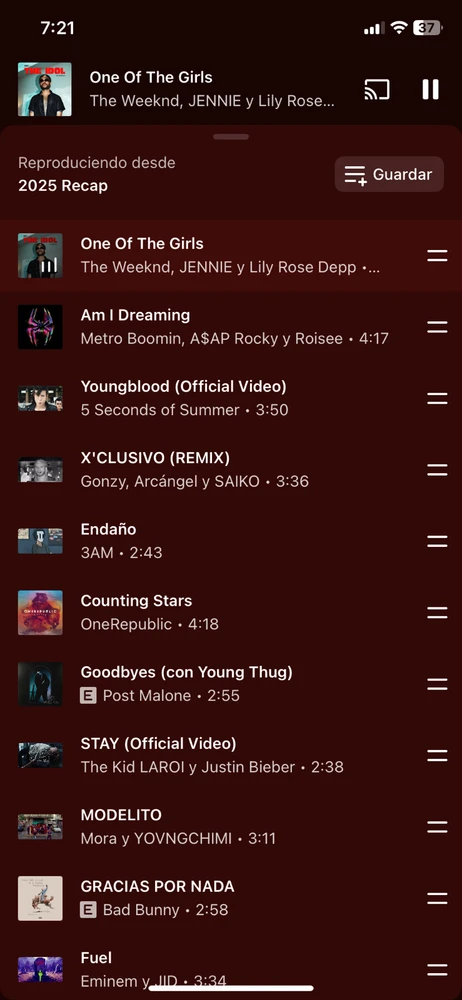Image resolution: width=462 pixels, height=1000 pixels.
Task: Open the 2025 Recap playlist link
Action: [x=63, y=186]
